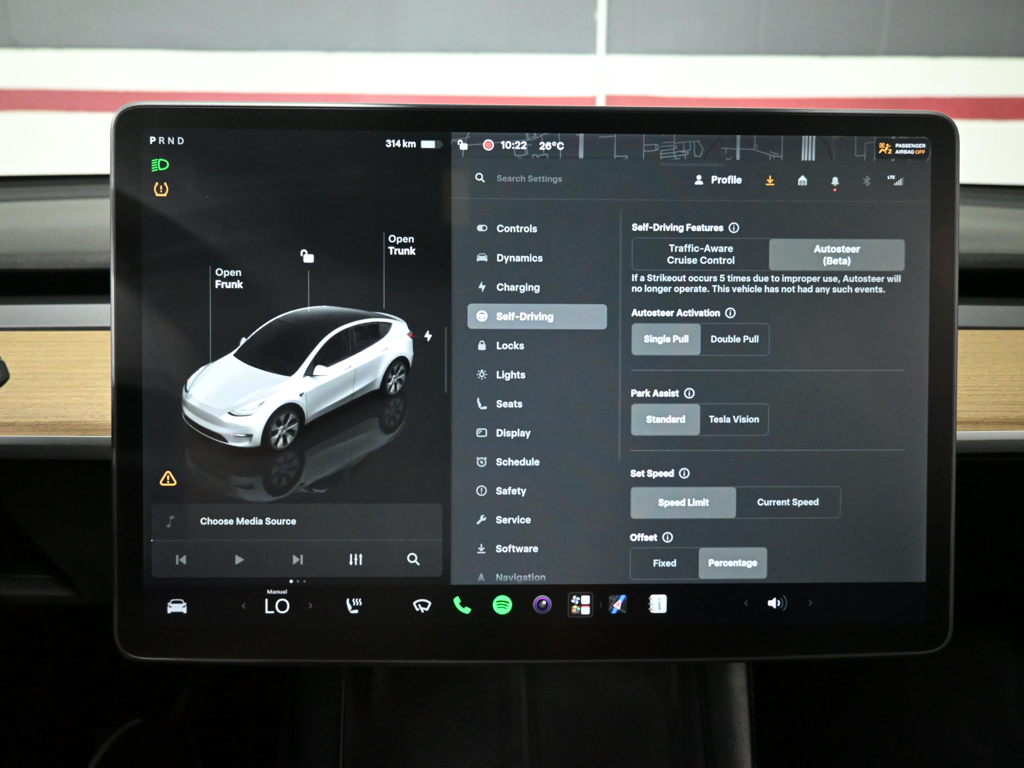Open the yellow triangle alert icon
Viewport: 1024px width, 768px height.
coord(168,479)
